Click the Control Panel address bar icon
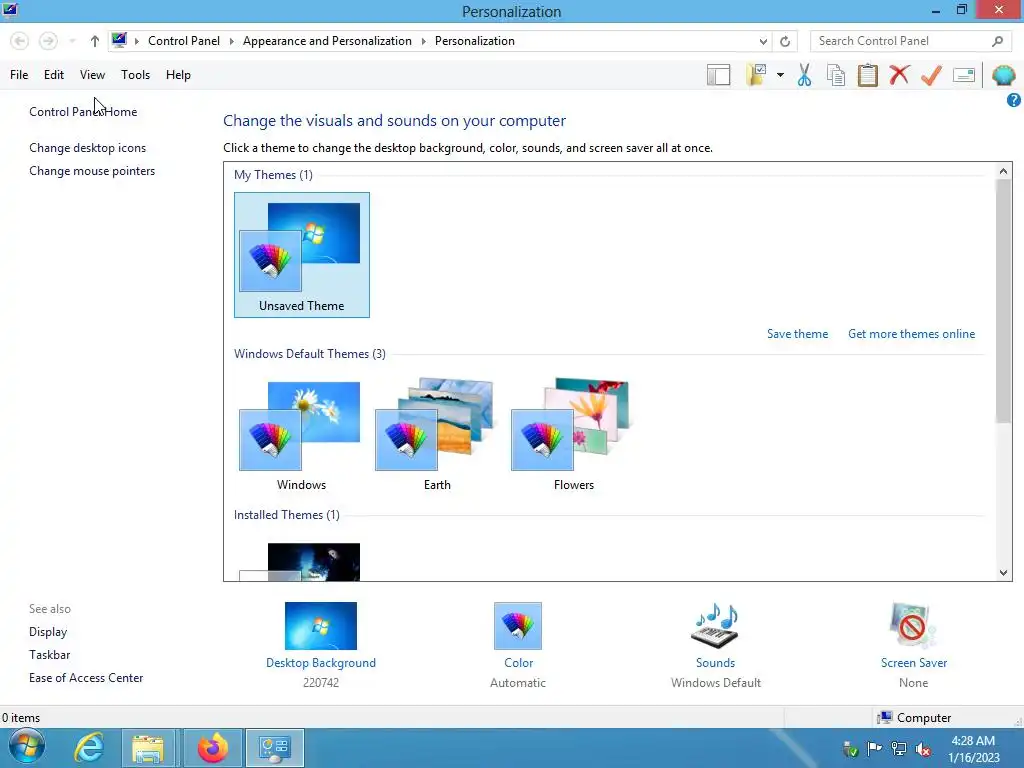The width and height of the screenshot is (1024, 768). click(119, 40)
